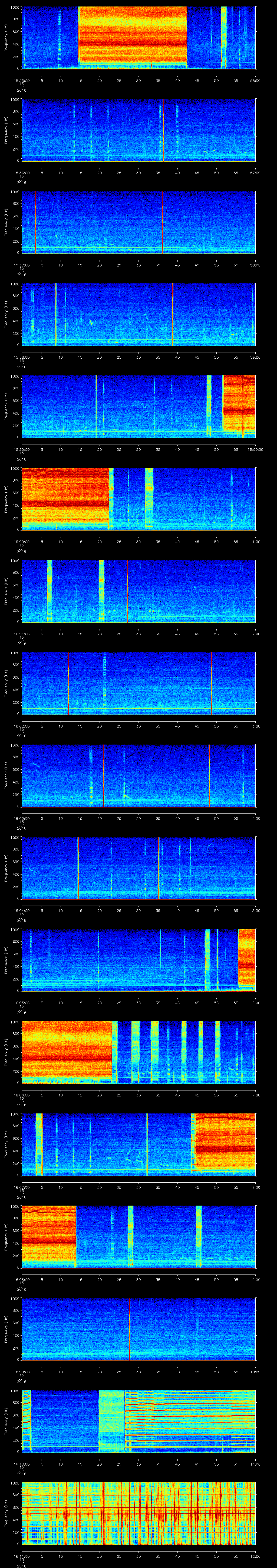The image size is (277, 1568).
Task: Click the "16:11:00" time axis label
Action: pos(21,1556)
